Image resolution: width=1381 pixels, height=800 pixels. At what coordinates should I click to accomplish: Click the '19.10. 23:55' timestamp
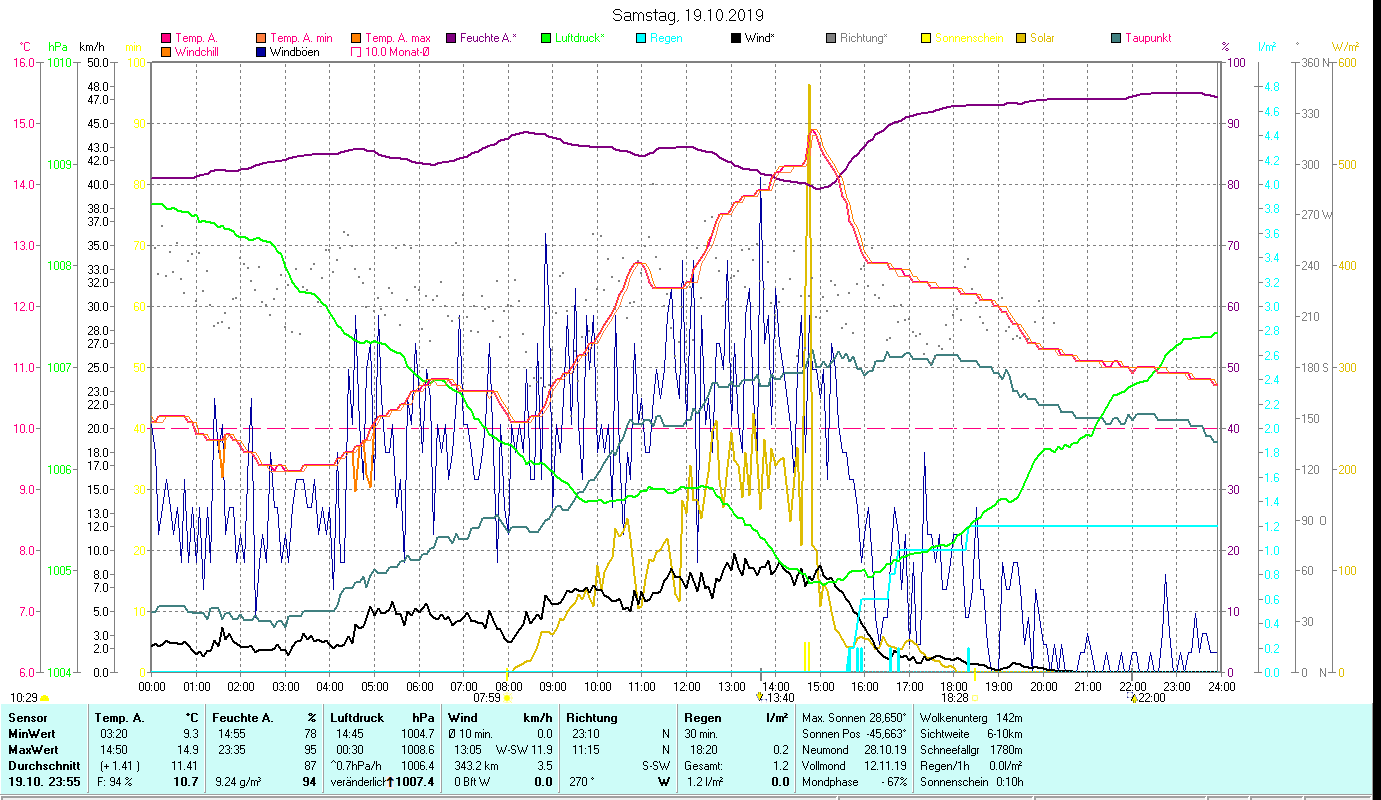click(x=44, y=782)
